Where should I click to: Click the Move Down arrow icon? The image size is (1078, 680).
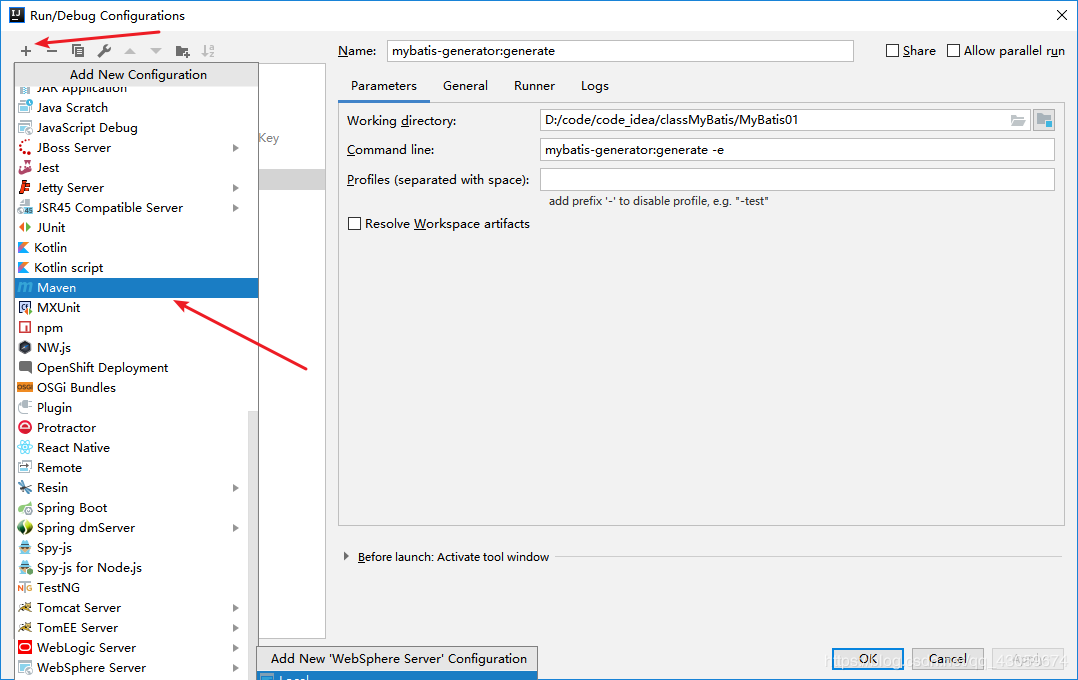click(x=156, y=51)
